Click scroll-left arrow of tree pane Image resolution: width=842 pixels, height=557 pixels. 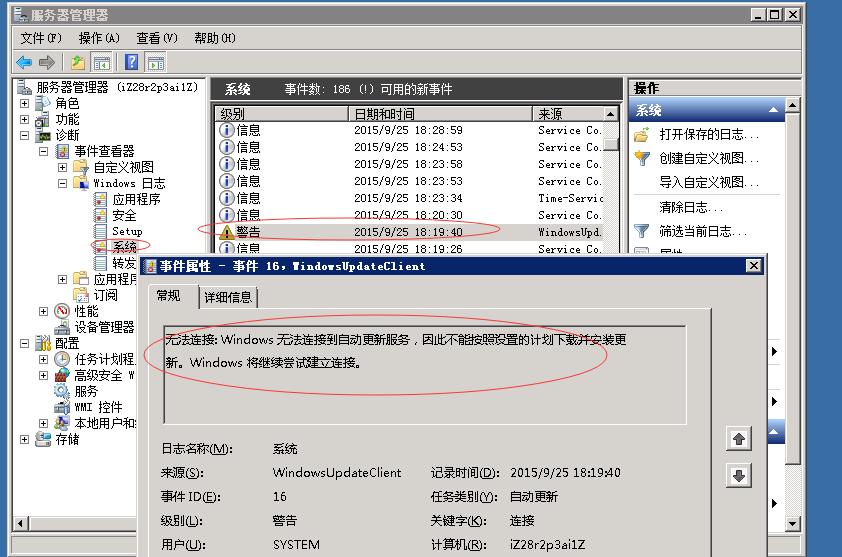coord(21,524)
